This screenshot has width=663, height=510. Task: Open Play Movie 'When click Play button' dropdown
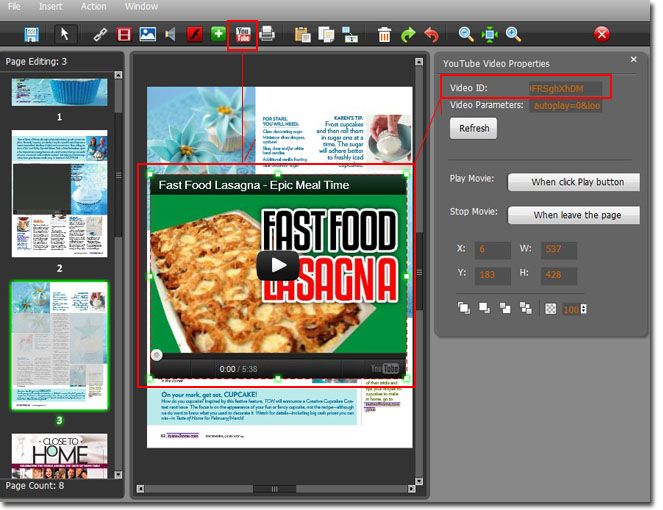574,182
